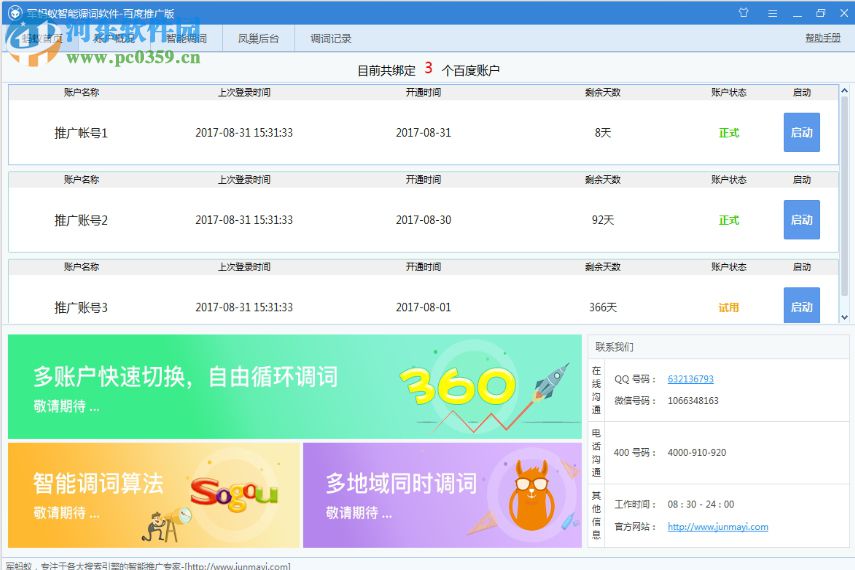Switch to the 智能调词 tab
This screenshot has width=855, height=570.
pos(186,38)
